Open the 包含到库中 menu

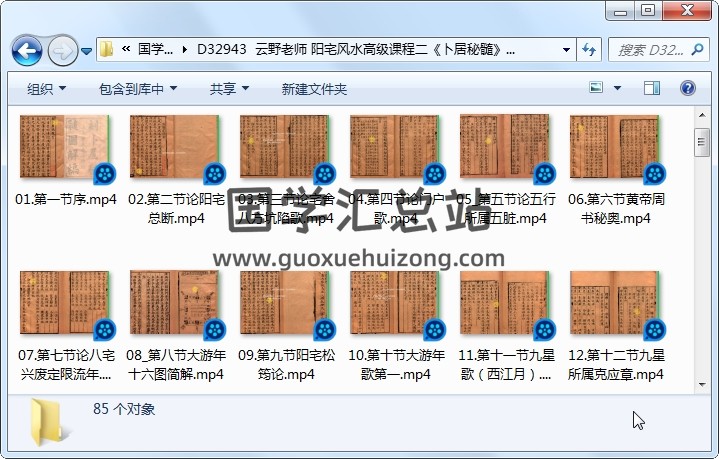tap(138, 88)
